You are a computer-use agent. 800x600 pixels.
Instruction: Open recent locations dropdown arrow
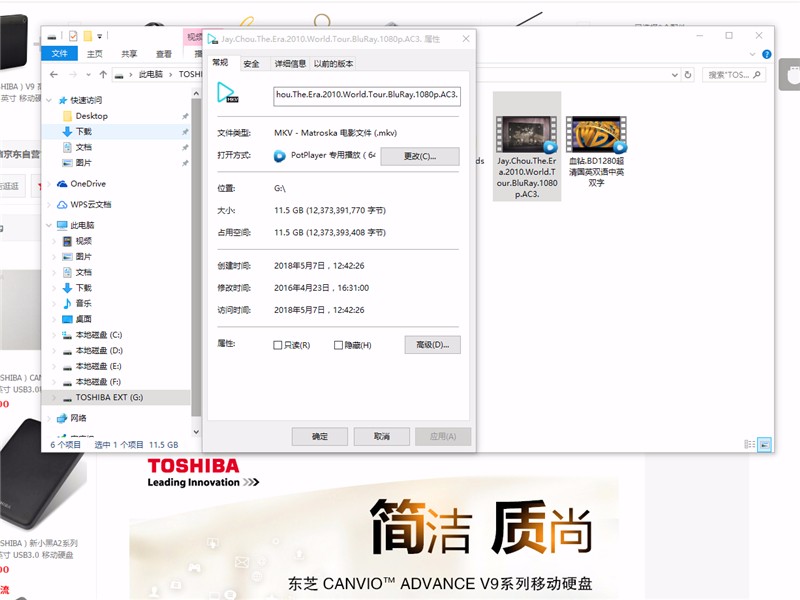tap(88, 75)
